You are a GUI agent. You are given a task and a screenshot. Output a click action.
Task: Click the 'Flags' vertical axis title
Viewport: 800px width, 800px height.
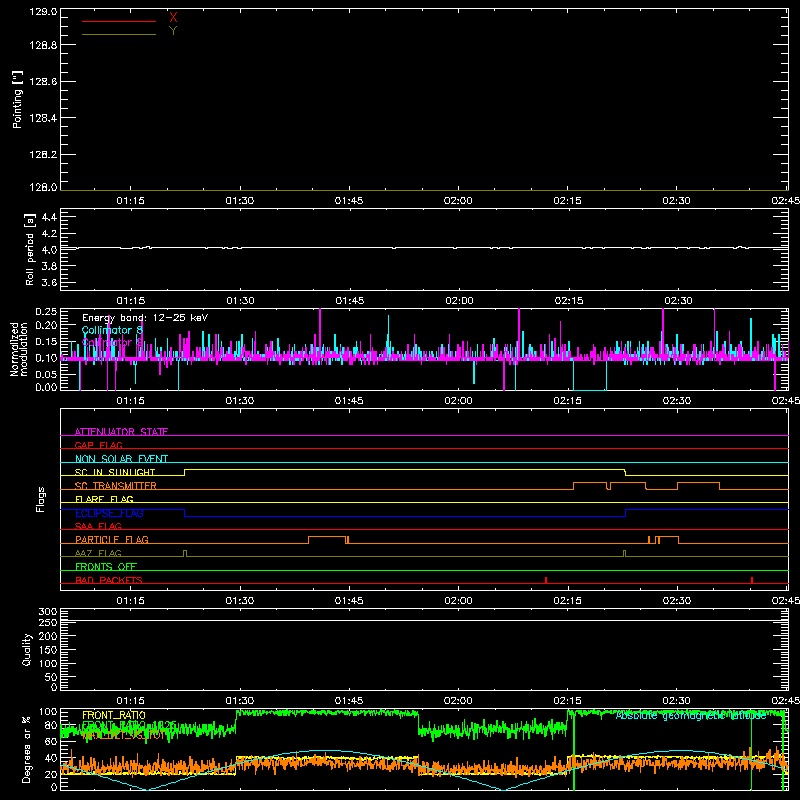click(40, 499)
